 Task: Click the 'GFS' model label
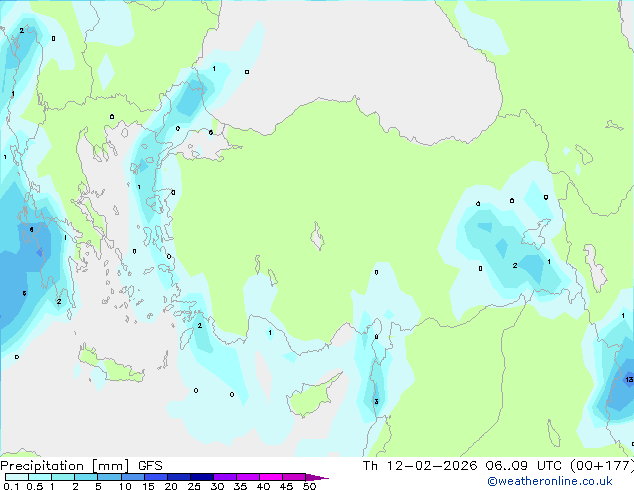click(x=150, y=466)
